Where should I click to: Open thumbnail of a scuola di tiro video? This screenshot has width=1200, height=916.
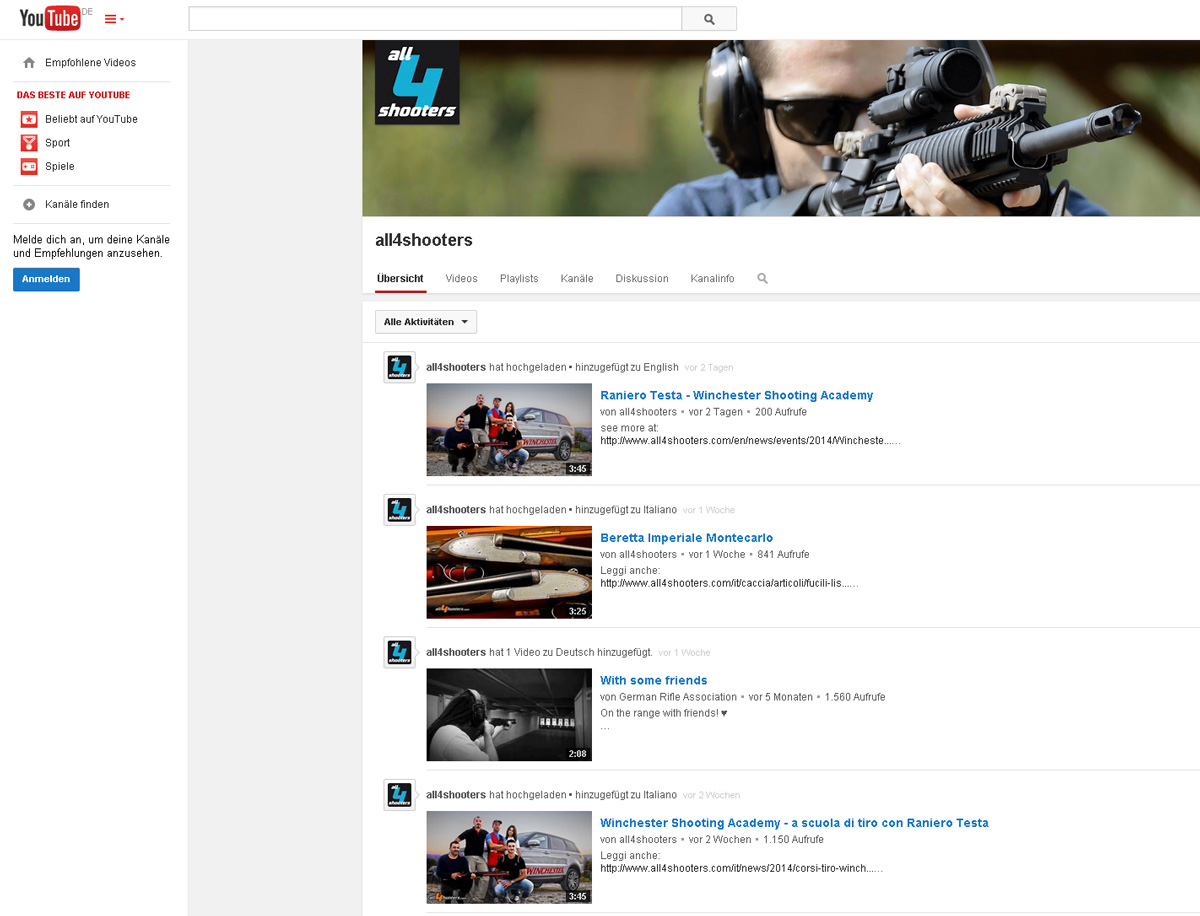[509, 857]
